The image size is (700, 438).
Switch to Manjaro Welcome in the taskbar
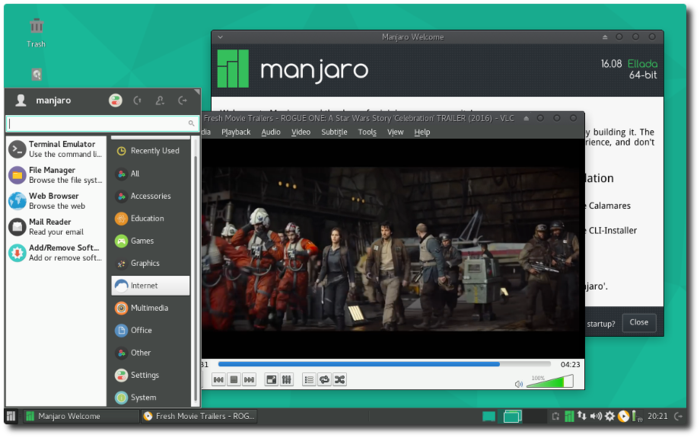pyautogui.click(x=80, y=416)
